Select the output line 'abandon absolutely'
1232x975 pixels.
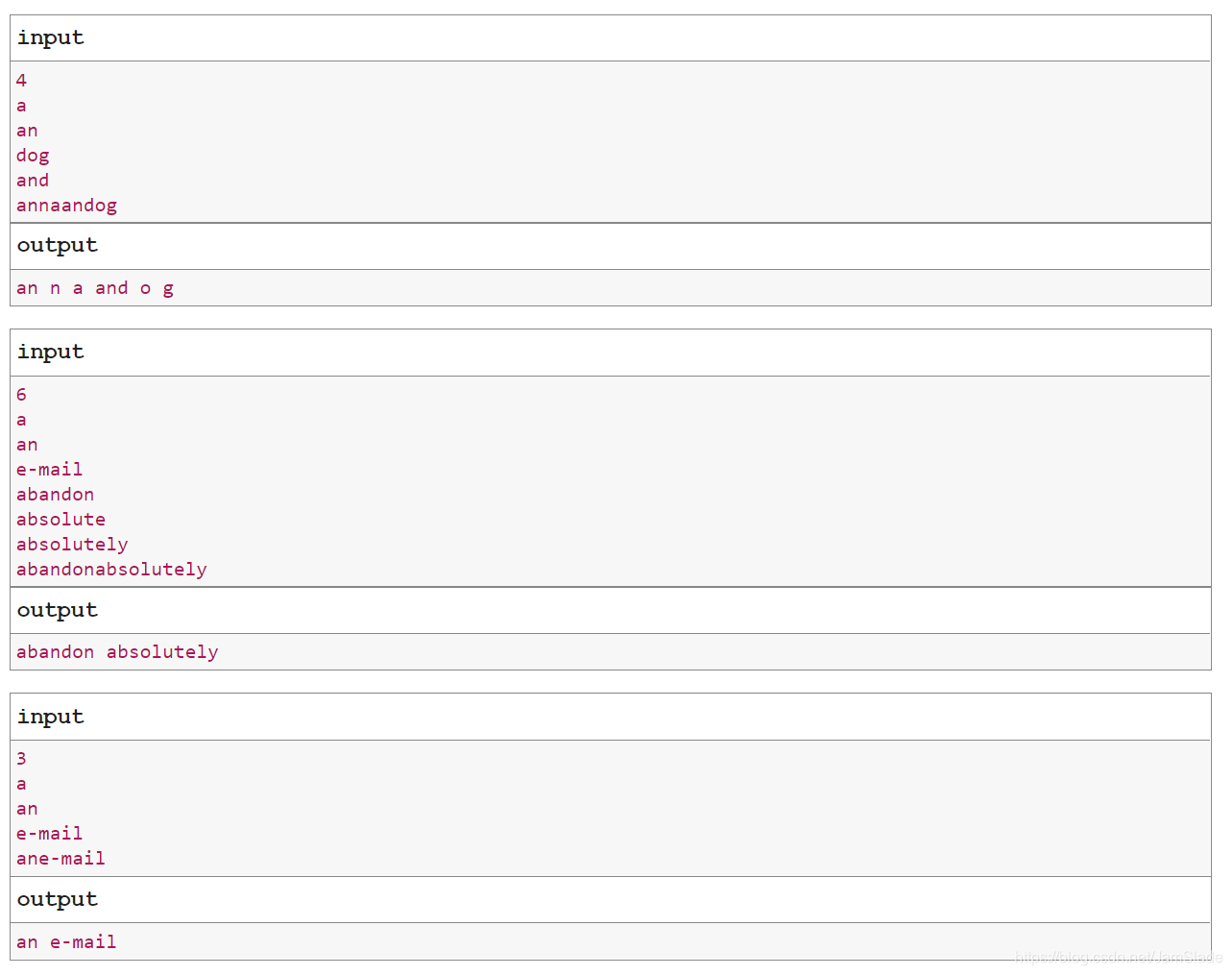tap(117, 652)
